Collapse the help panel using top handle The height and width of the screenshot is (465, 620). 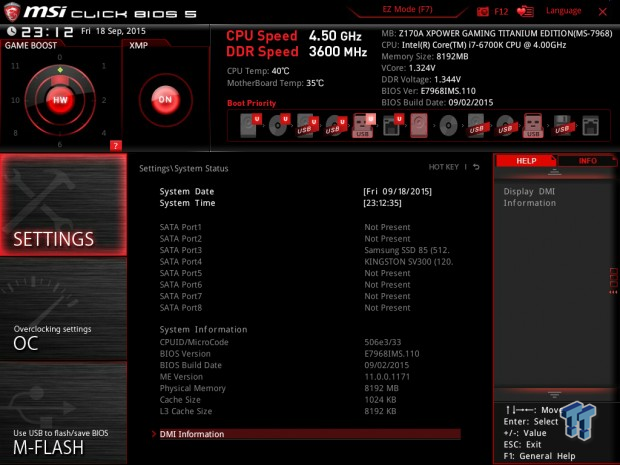click(554, 172)
